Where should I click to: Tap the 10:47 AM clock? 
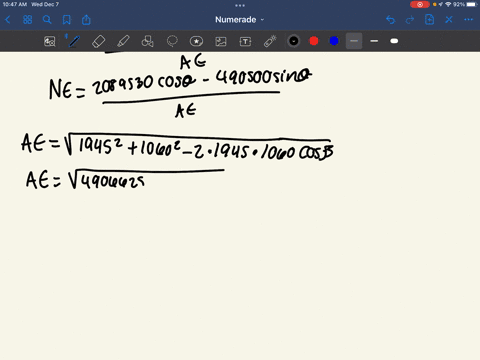[15, 4]
